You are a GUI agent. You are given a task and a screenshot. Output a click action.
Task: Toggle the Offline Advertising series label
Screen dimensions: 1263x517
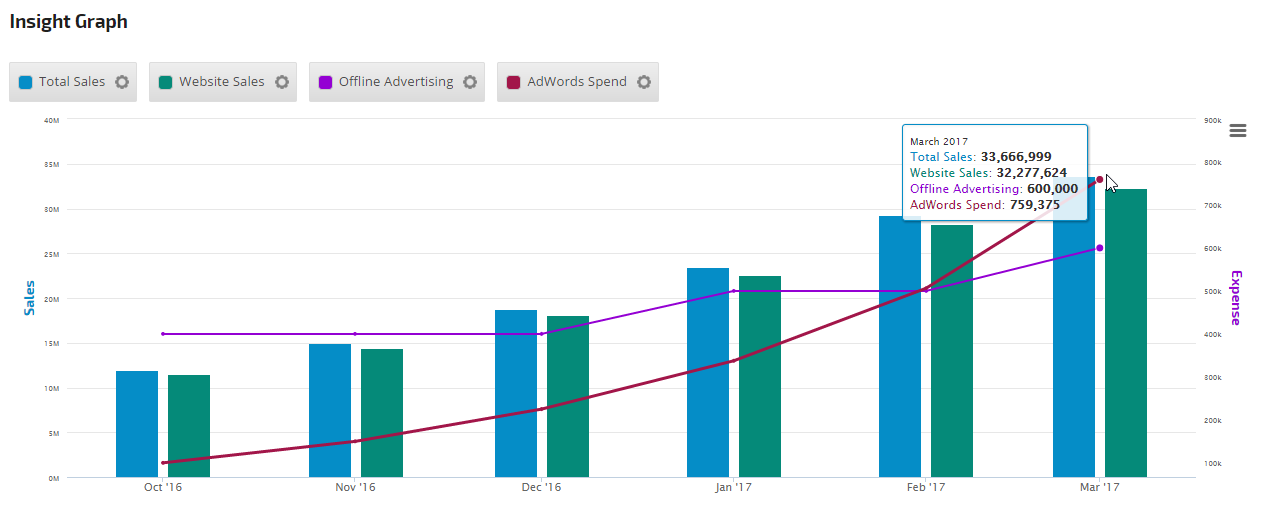point(396,82)
